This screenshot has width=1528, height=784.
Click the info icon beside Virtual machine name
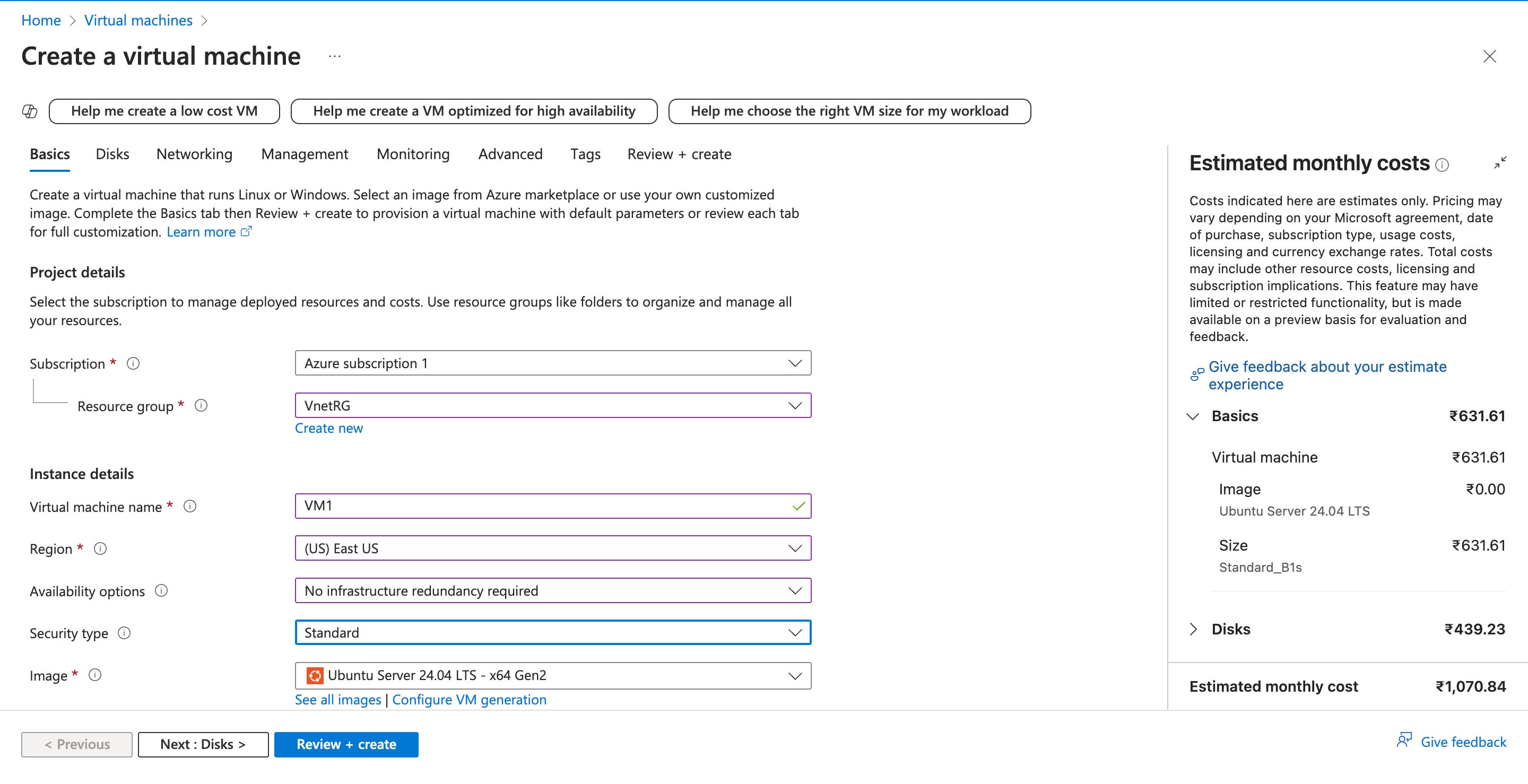point(190,507)
